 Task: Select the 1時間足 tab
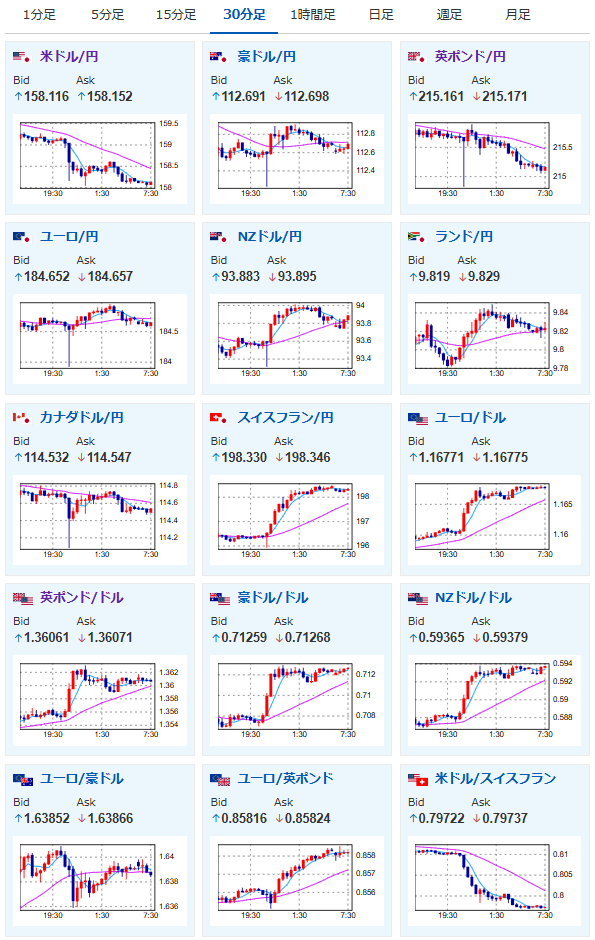pos(313,15)
